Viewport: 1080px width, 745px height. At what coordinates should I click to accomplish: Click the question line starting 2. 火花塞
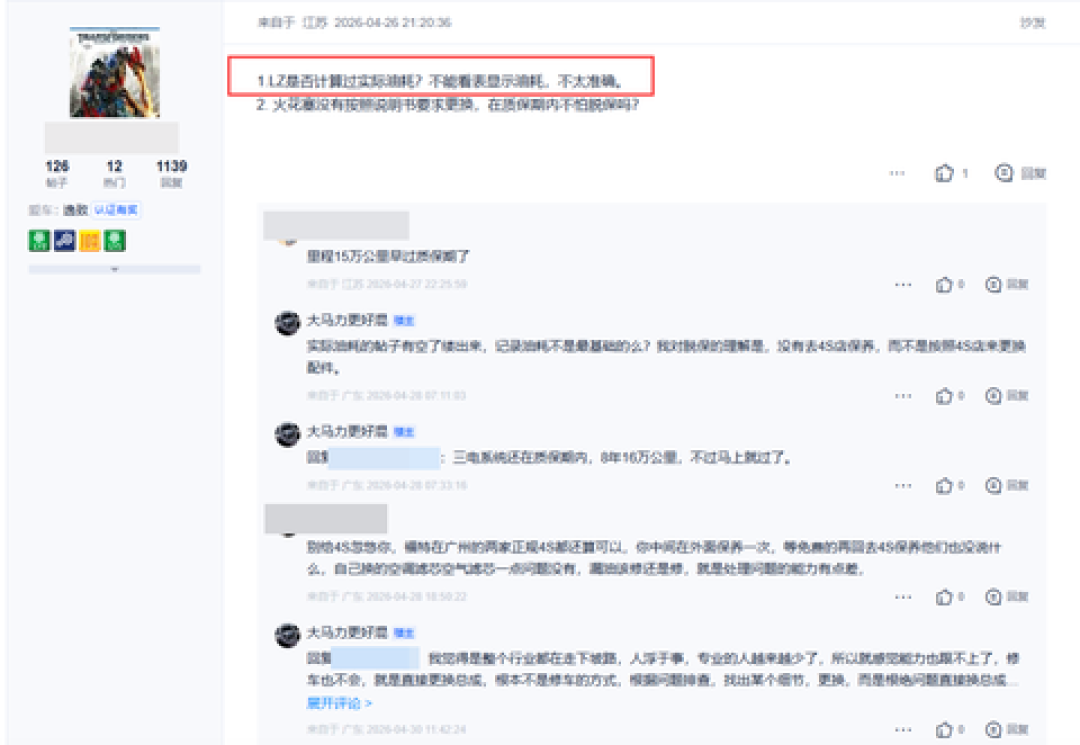pos(448,105)
